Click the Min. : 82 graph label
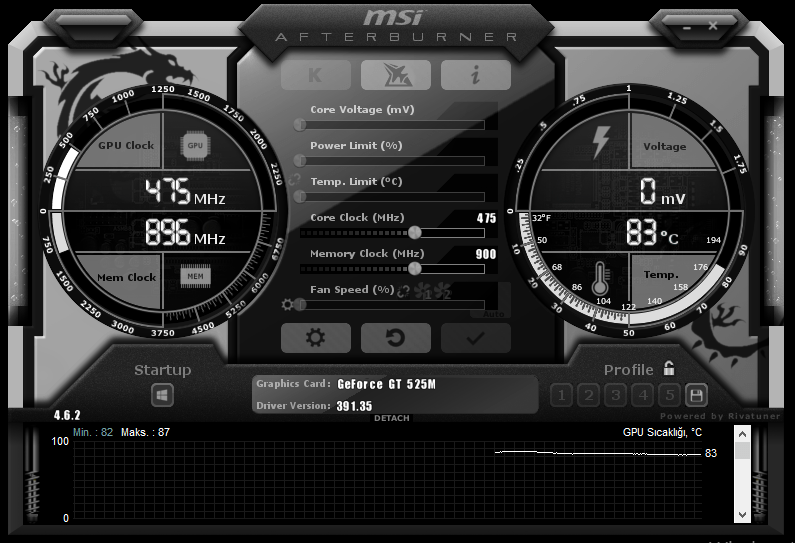The width and height of the screenshot is (795, 543). click(x=93, y=432)
